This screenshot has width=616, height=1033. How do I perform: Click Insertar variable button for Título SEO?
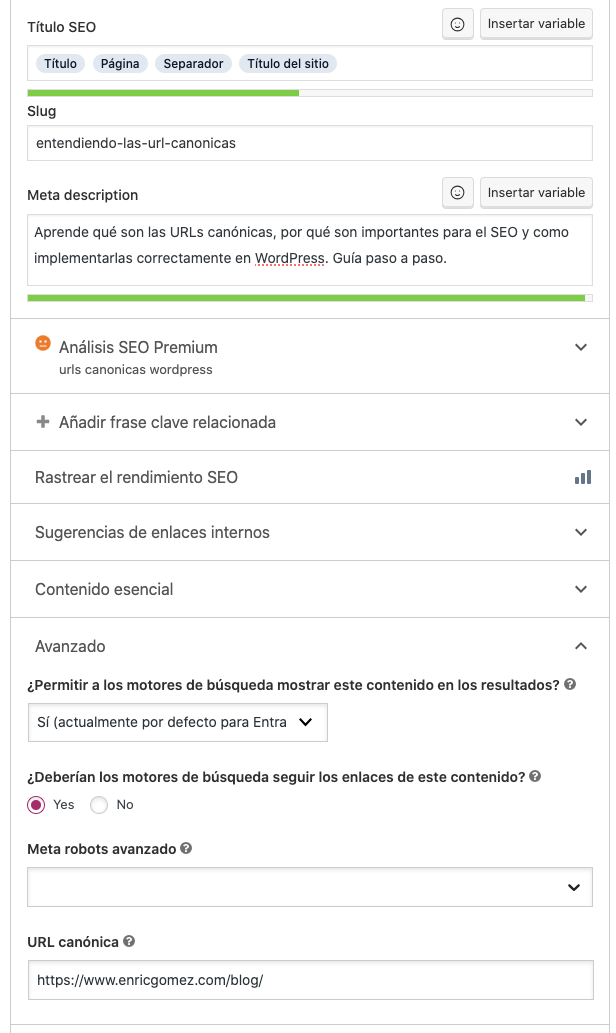click(x=536, y=24)
